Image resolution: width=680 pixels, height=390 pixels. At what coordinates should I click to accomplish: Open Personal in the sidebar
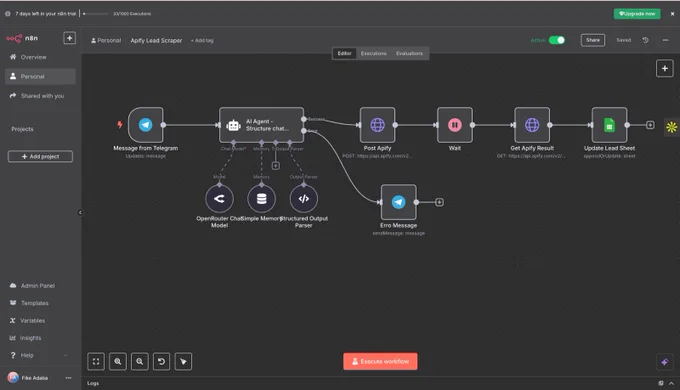40,76
